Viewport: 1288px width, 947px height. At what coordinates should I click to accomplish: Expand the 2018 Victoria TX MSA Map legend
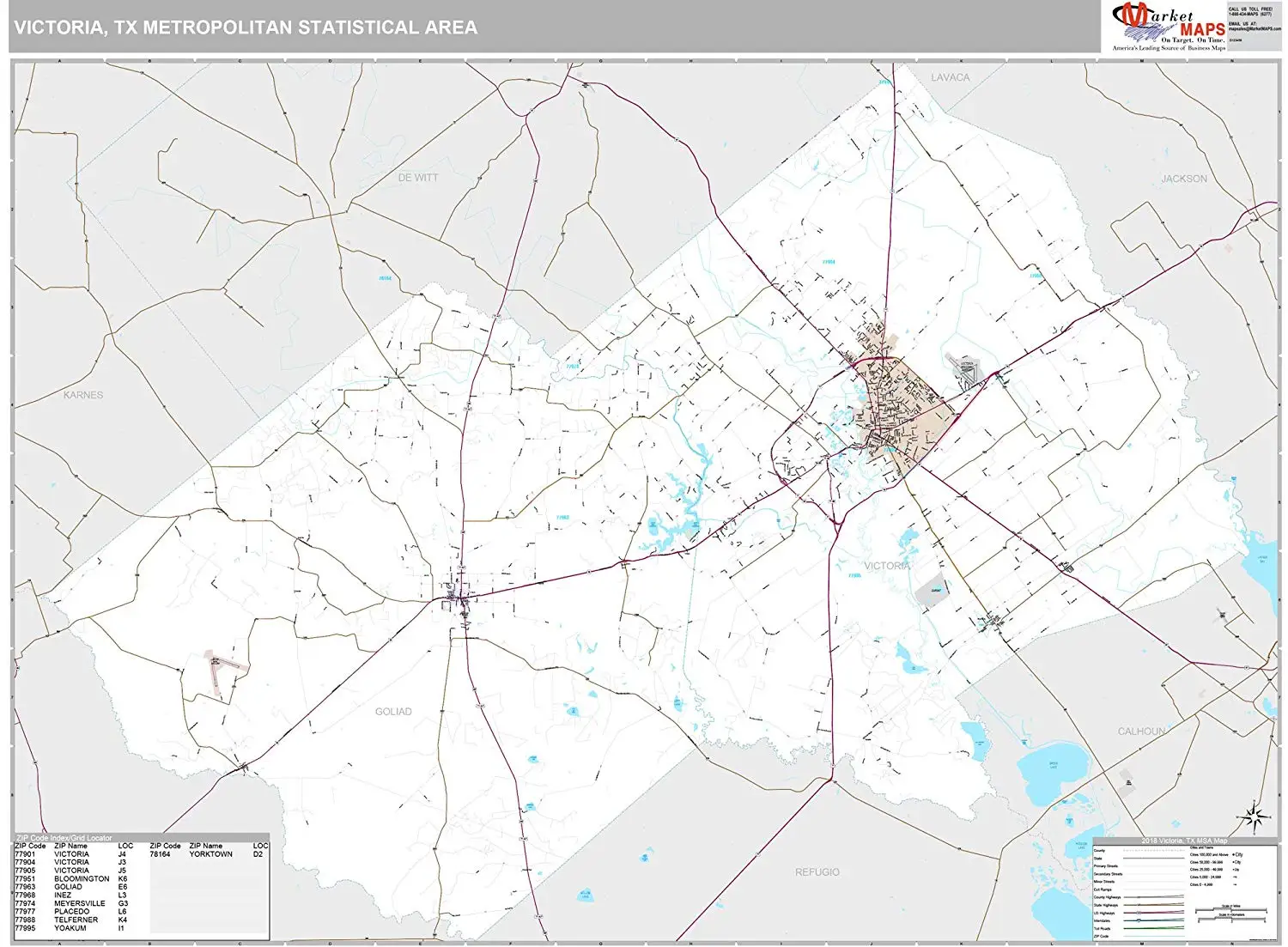pos(1185,840)
